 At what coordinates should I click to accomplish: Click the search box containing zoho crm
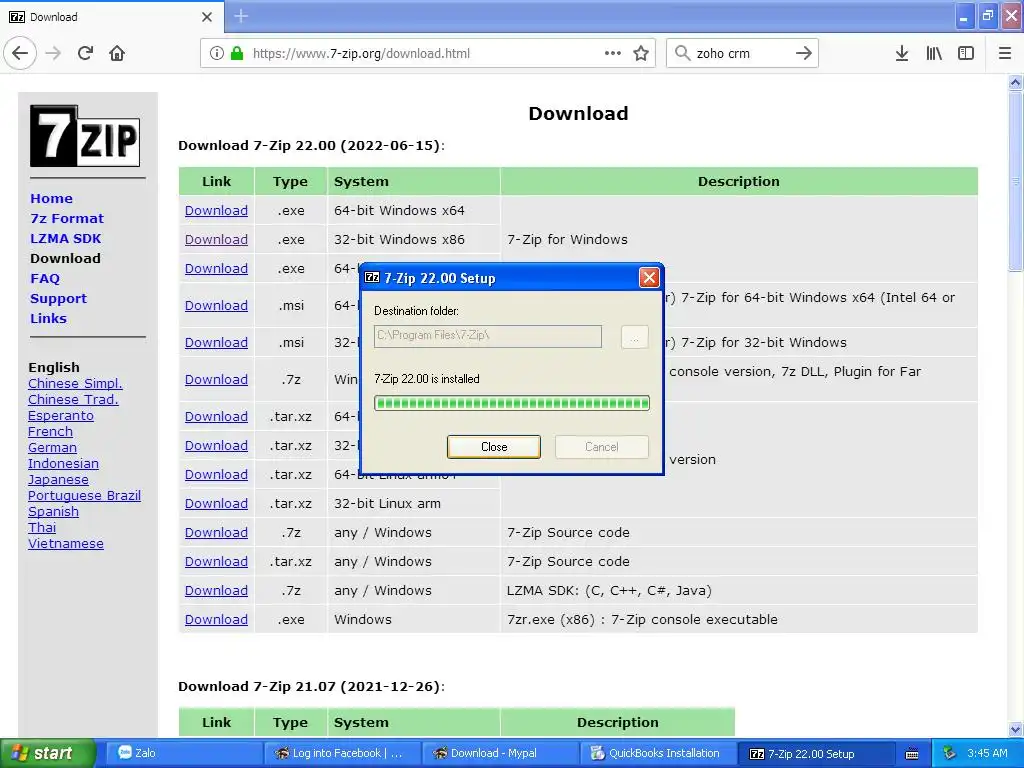click(742, 54)
